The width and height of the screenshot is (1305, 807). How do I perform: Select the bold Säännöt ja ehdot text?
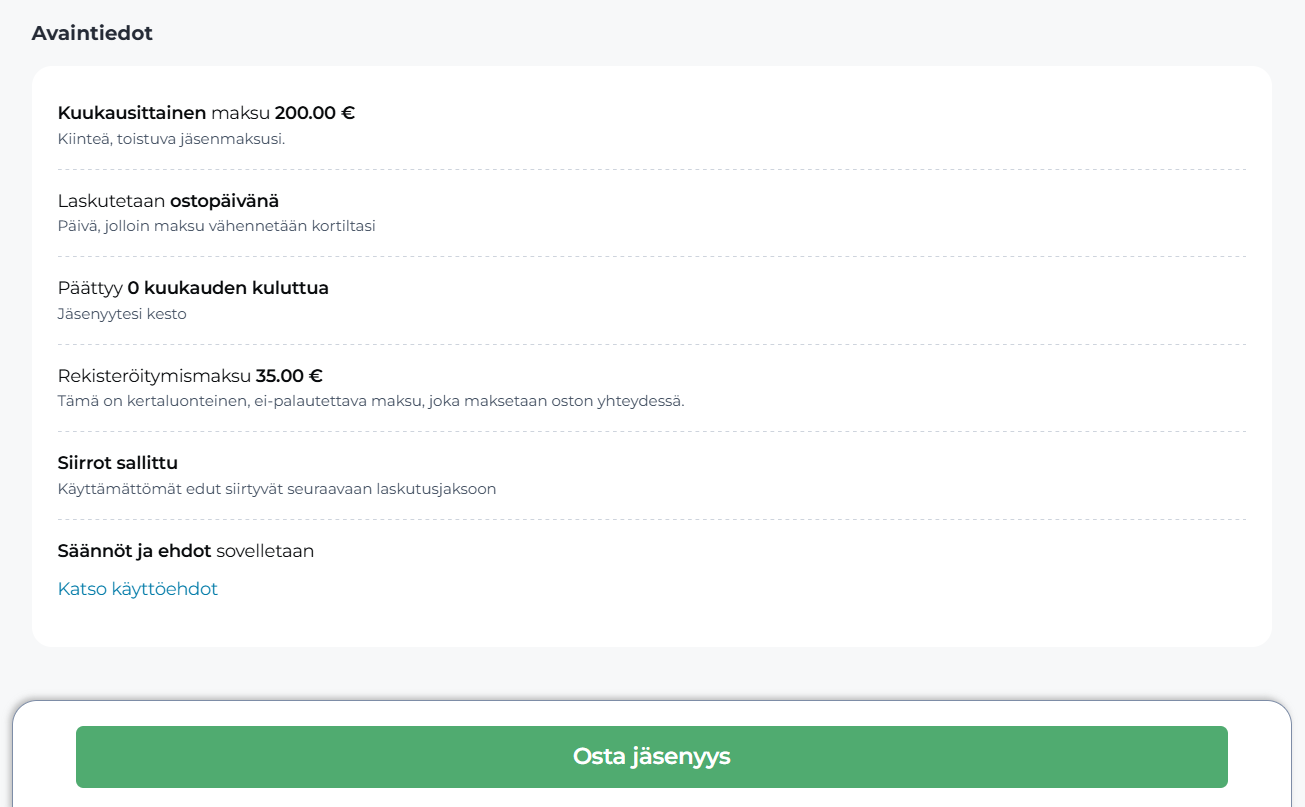coord(134,551)
